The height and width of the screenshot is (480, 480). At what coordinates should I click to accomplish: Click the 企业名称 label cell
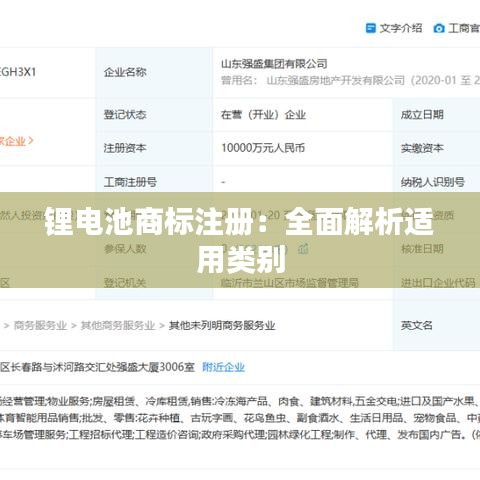[x=154, y=72]
